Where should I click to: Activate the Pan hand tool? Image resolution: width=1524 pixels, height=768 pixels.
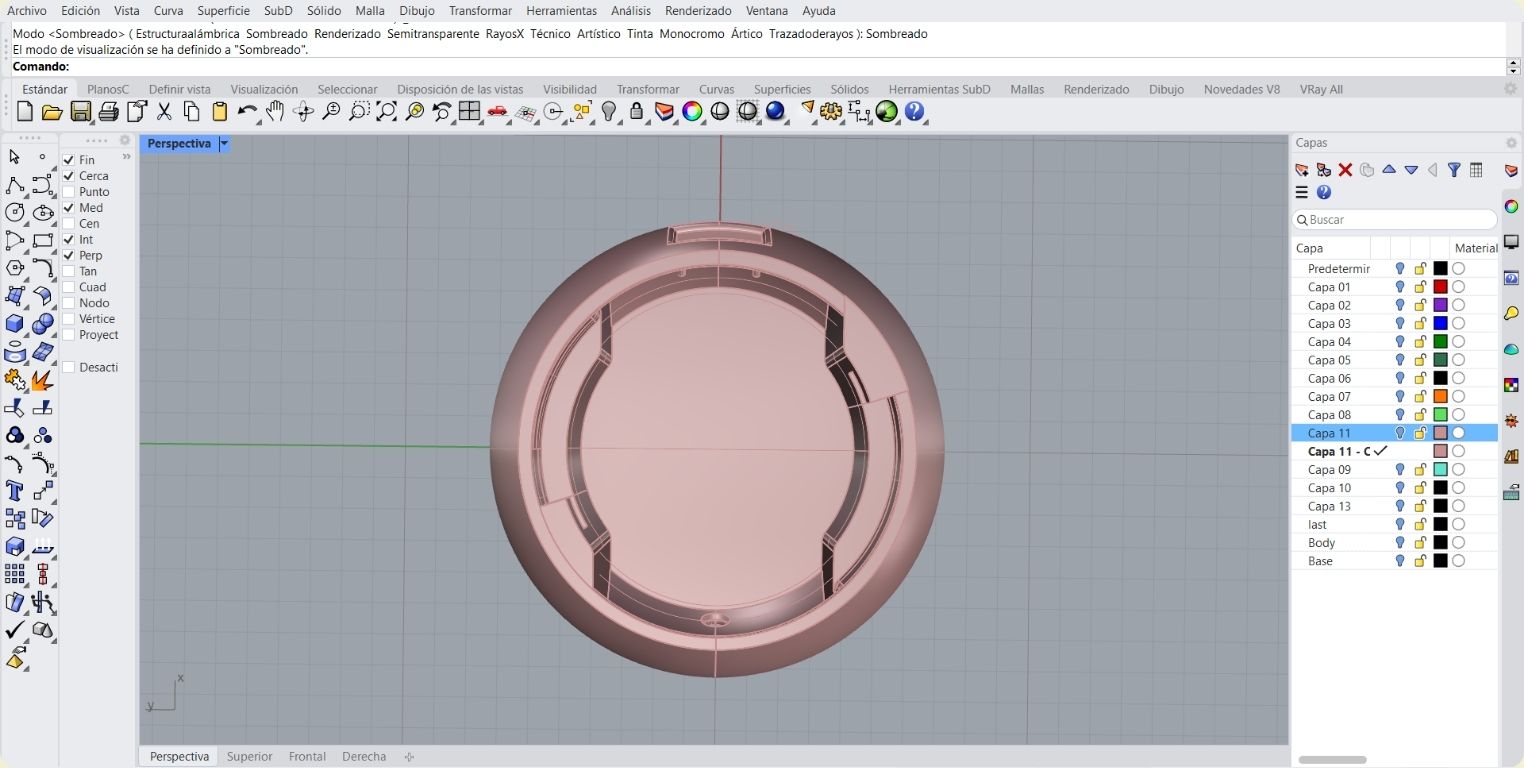(275, 112)
